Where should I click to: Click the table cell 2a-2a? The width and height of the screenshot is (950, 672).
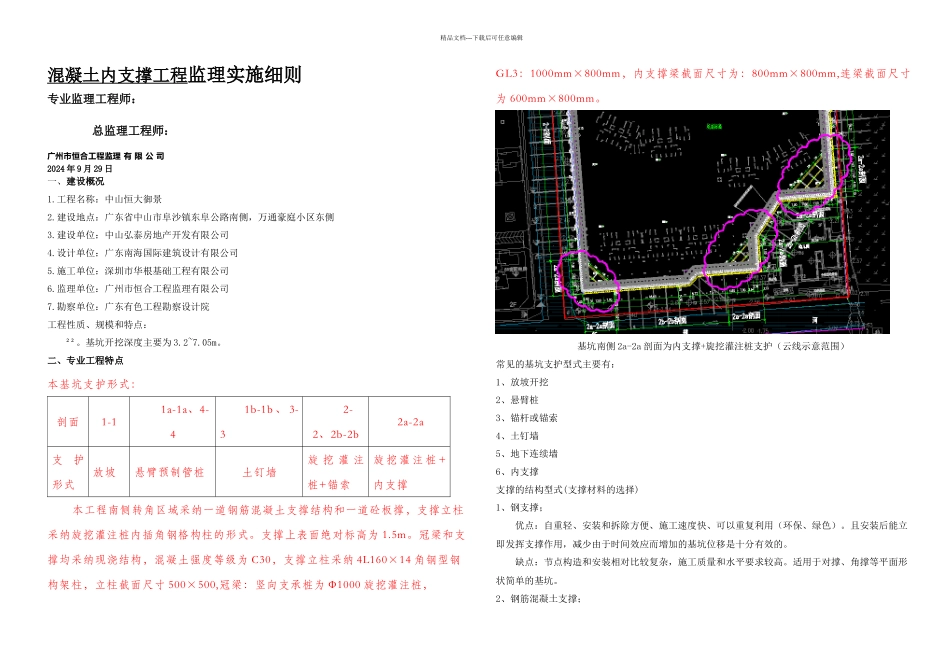[410, 422]
